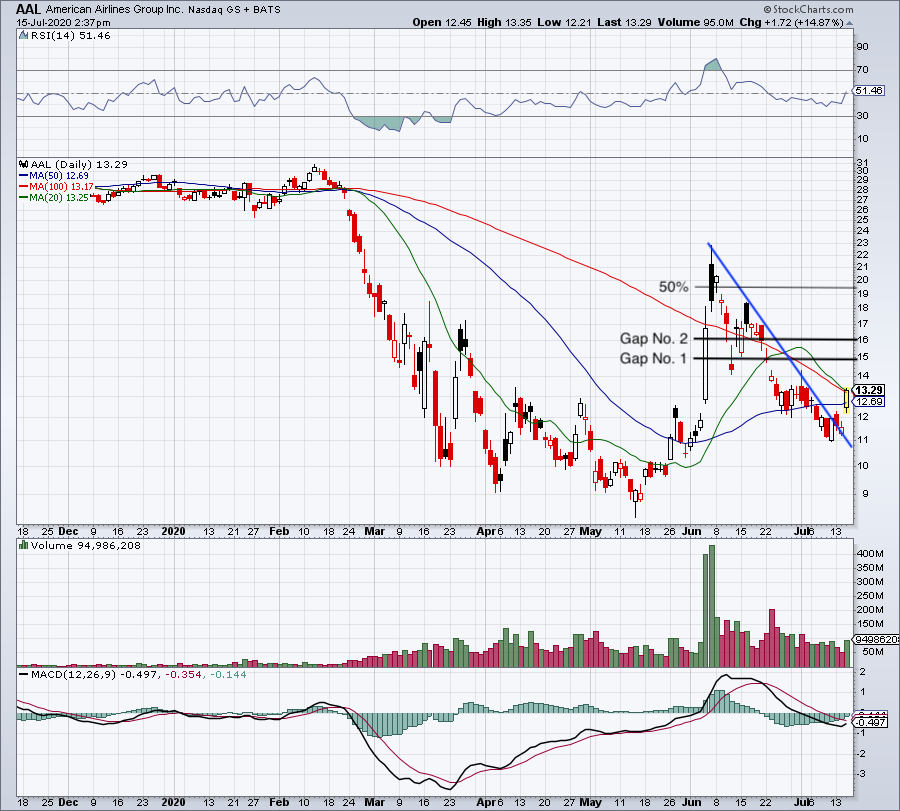Click the 51.46 RSI axis value tag
900x811 pixels.
click(x=868, y=91)
